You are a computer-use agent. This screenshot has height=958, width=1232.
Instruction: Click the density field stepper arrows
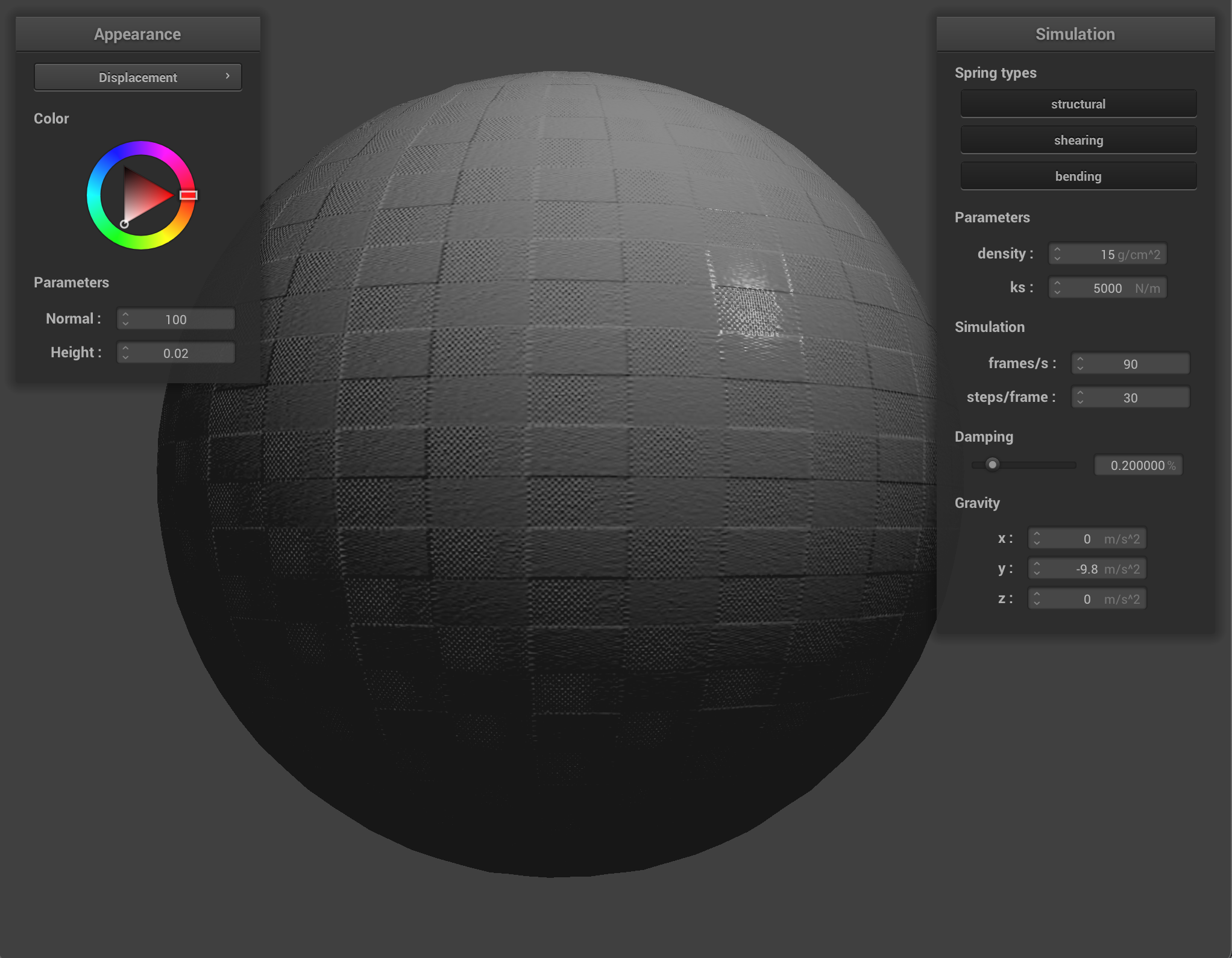pyautogui.click(x=1057, y=254)
